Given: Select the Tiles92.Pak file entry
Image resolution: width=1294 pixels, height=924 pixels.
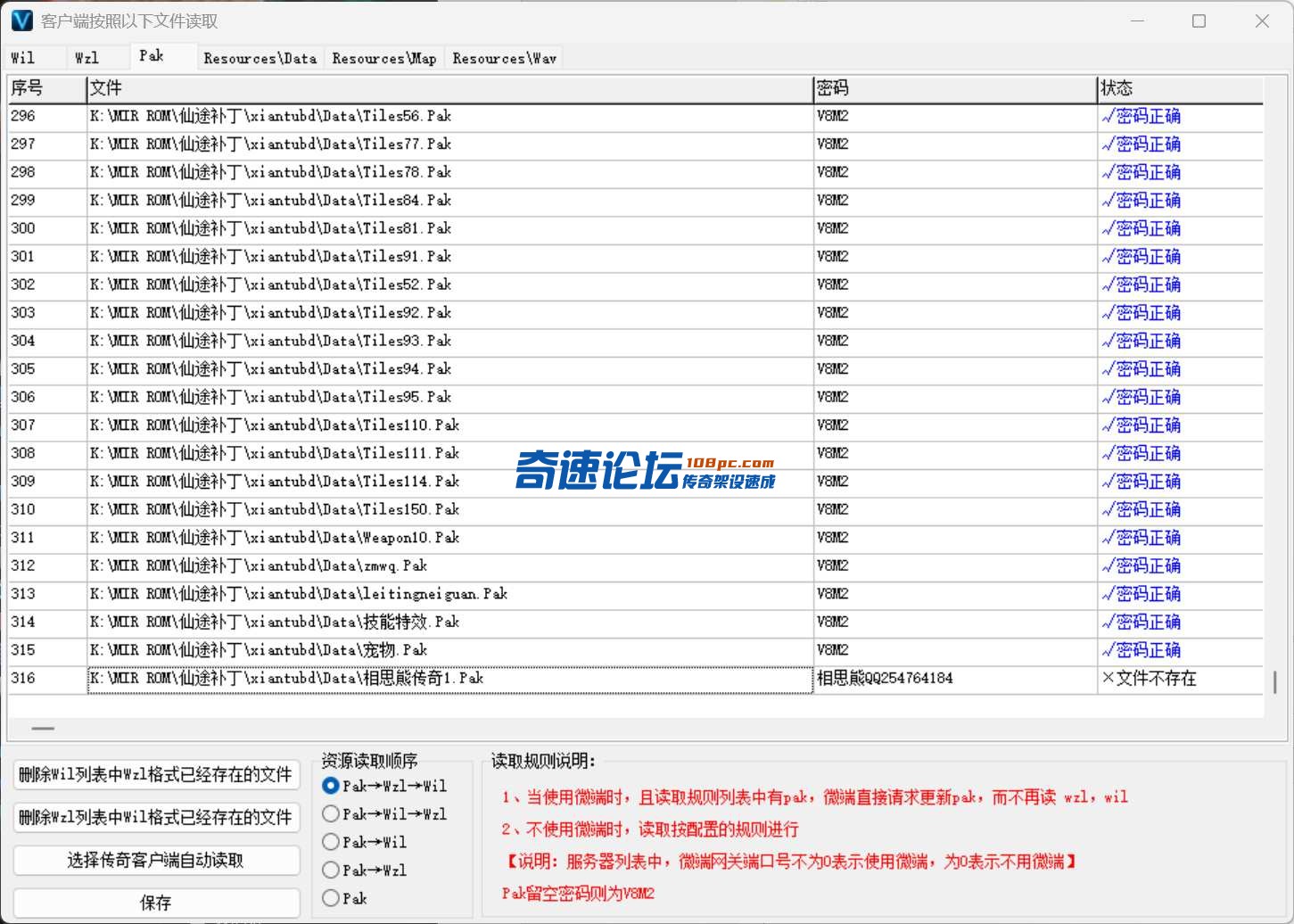Looking at the screenshot, I should click(449, 313).
